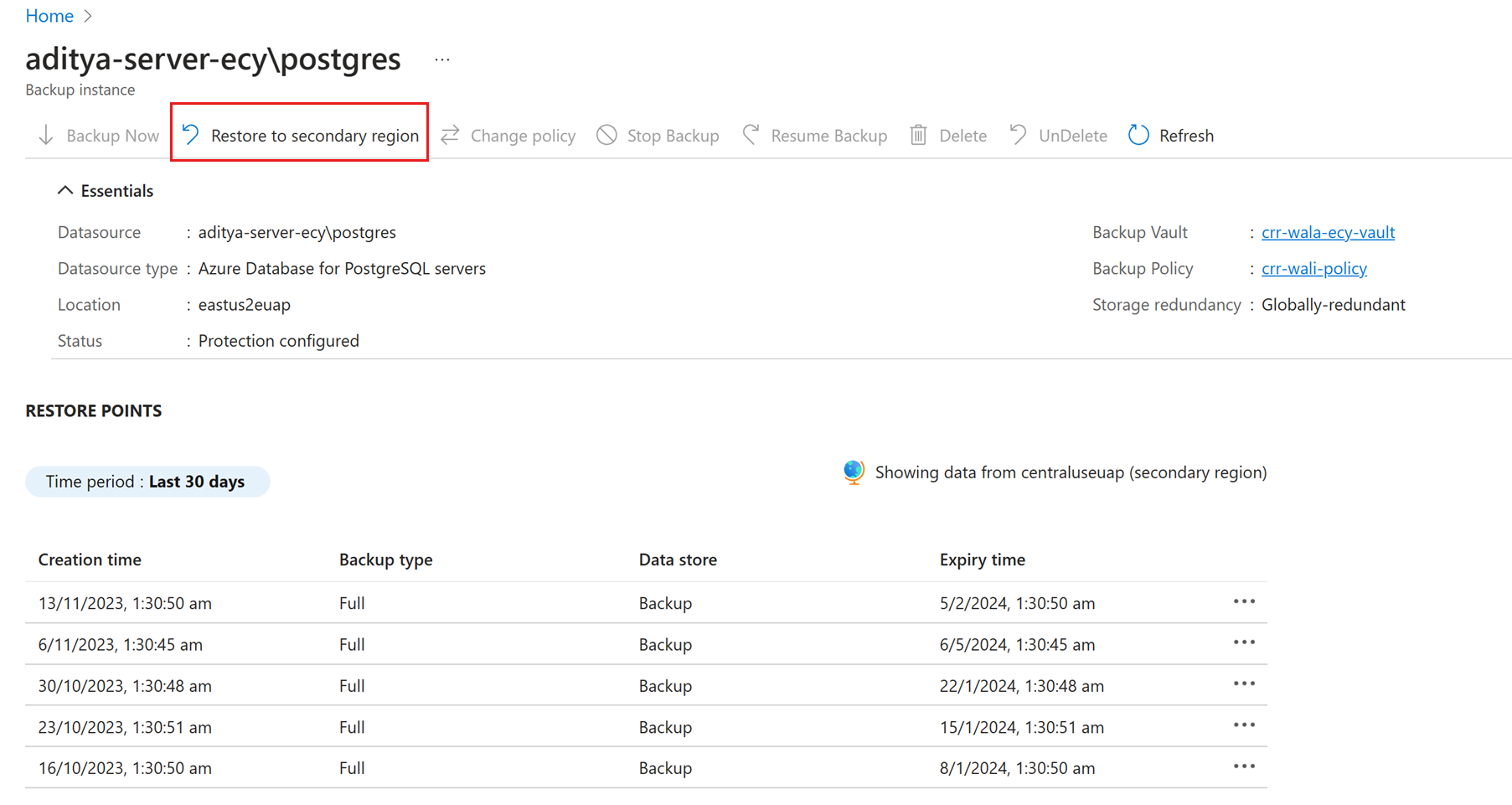Open row menu for 13/11/2023 restore point
Image resolution: width=1512 pixels, height=805 pixels.
coord(1244,602)
